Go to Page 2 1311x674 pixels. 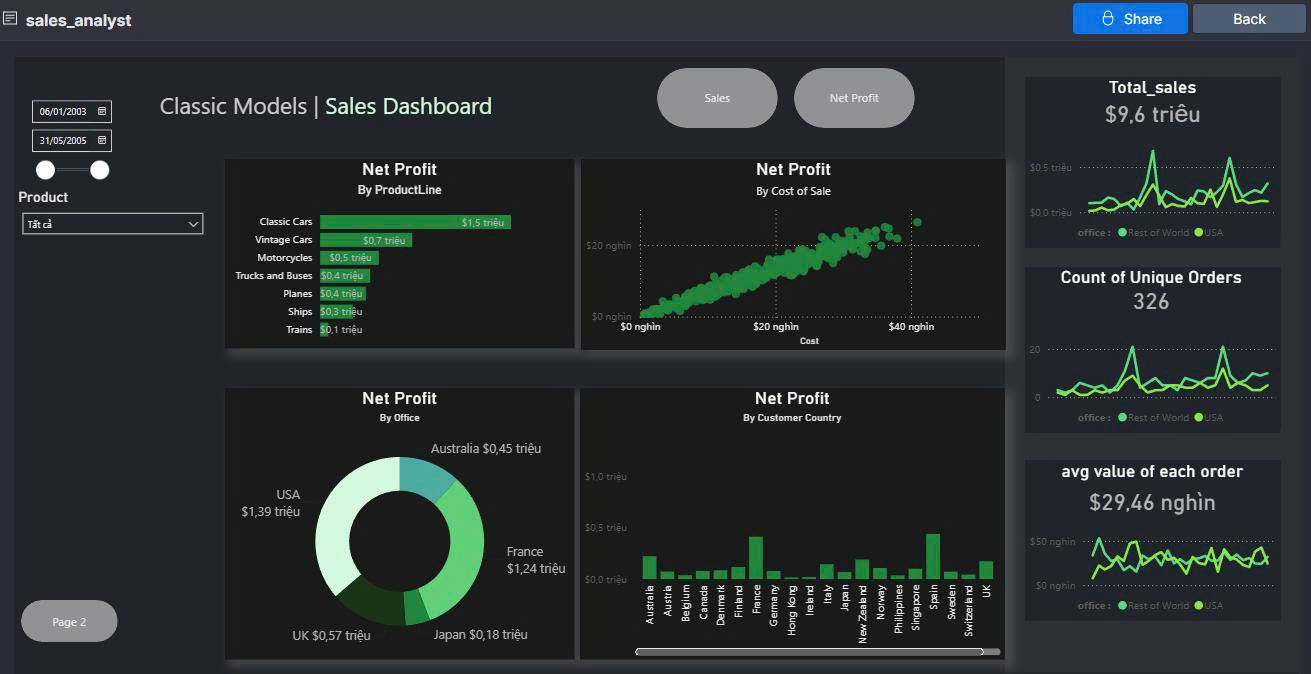[69, 621]
